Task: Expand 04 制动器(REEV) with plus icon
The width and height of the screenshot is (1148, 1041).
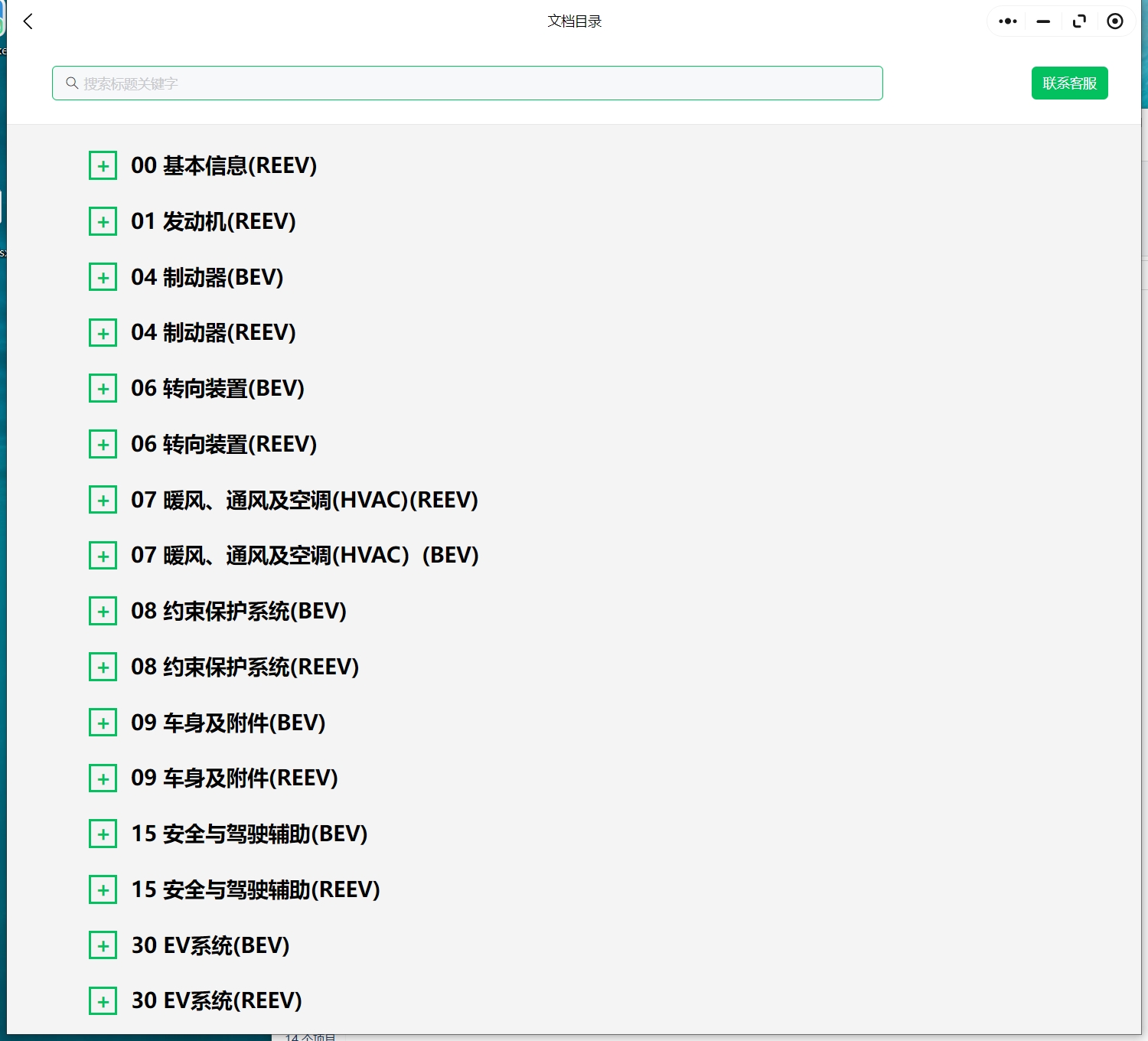Action: (103, 333)
